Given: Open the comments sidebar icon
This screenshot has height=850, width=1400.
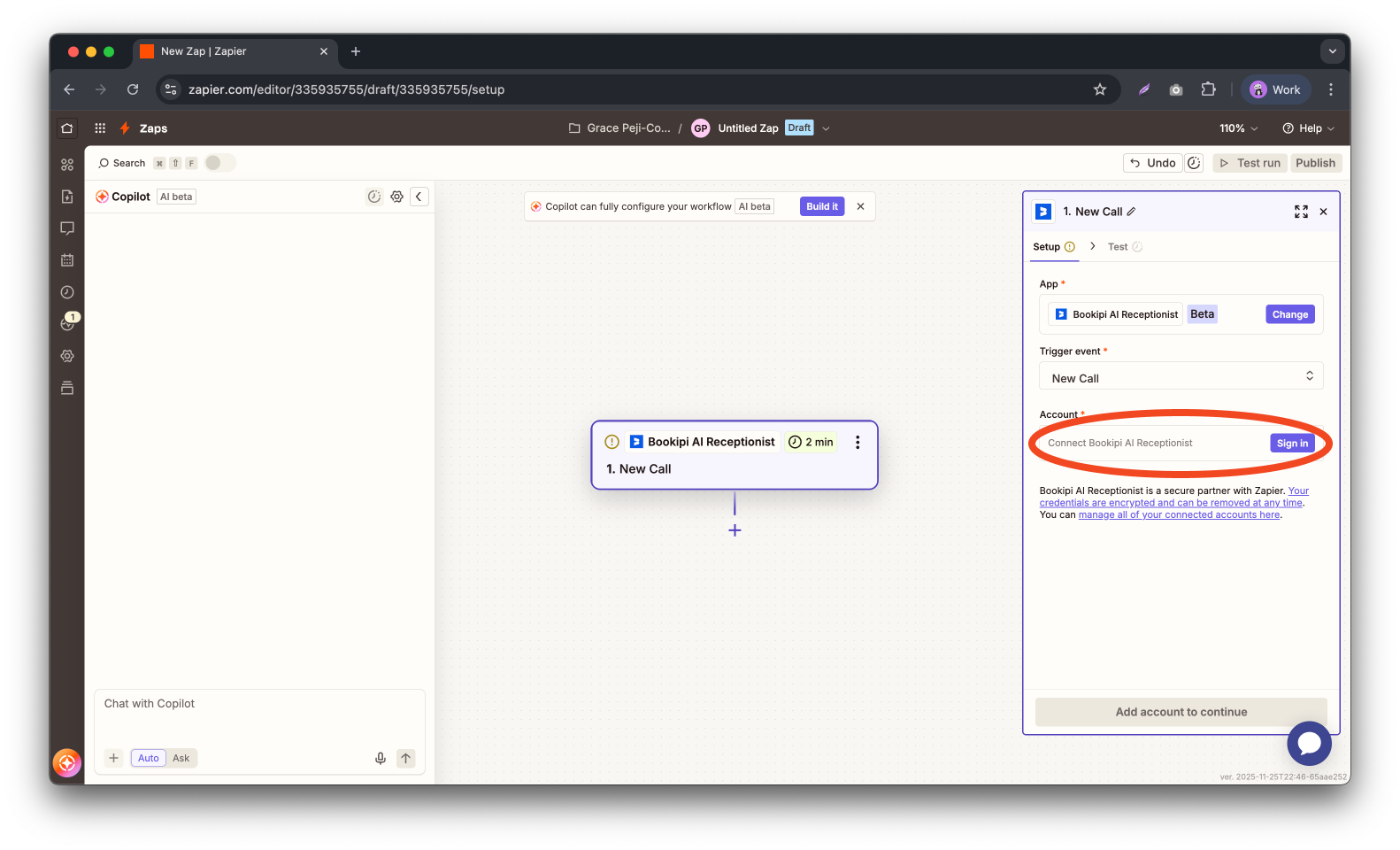Looking at the screenshot, I should pos(67,228).
